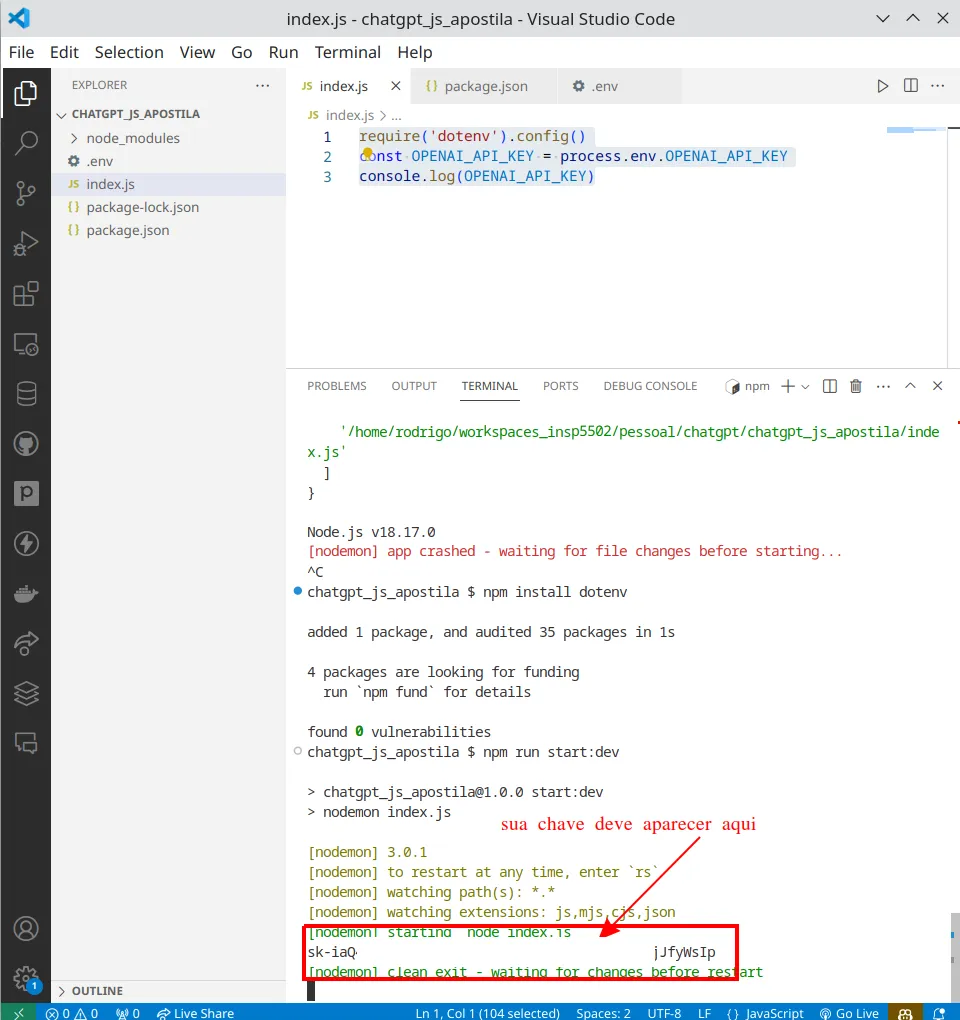960x1020 pixels.
Task: Switch to the package.json editor tab
Action: 484,86
